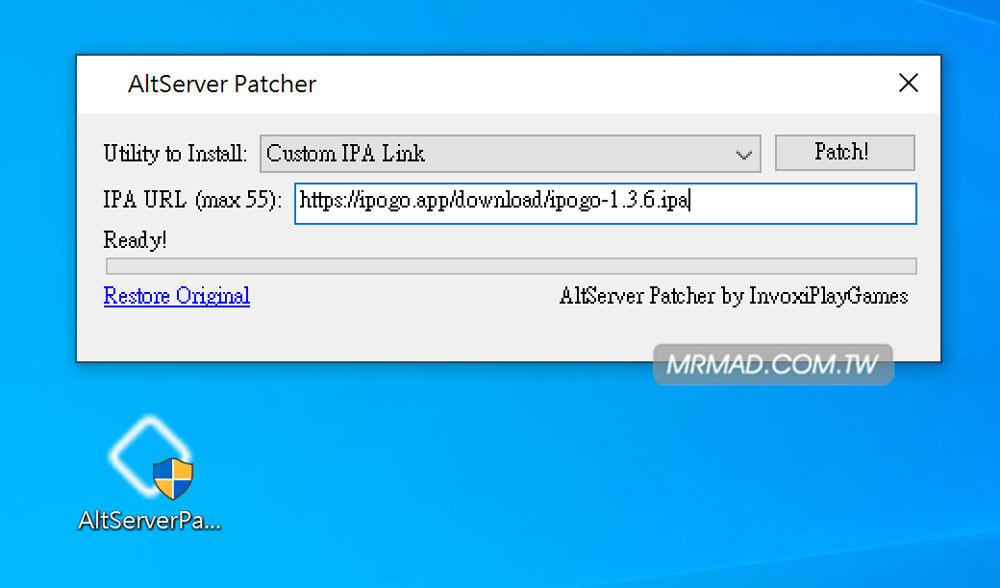The width and height of the screenshot is (1000, 588).
Task: Click the AltServer Patcher window title
Action: [222, 84]
